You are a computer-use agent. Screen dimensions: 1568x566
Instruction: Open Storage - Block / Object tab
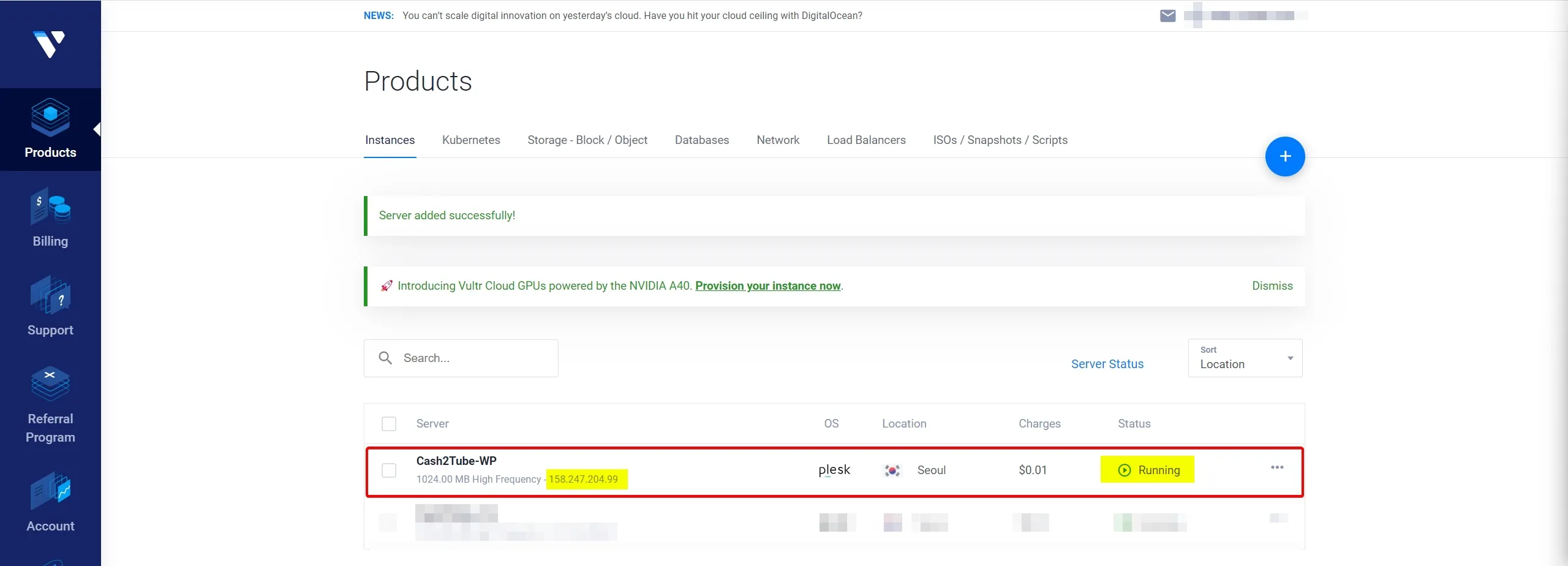click(x=587, y=140)
